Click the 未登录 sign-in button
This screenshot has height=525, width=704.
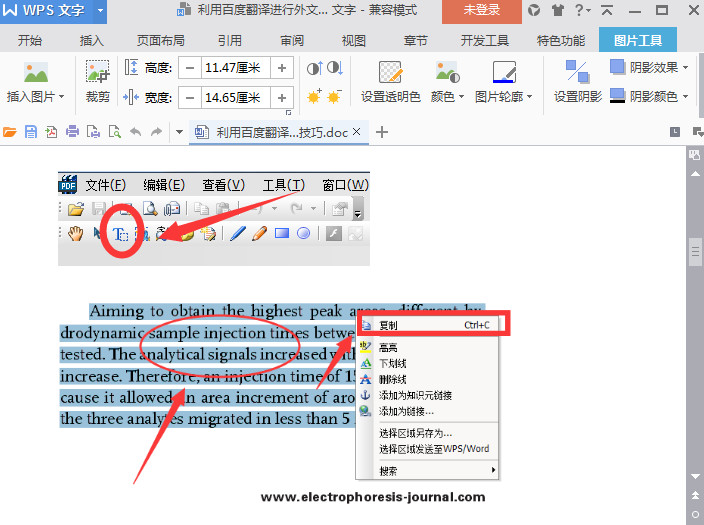point(482,11)
